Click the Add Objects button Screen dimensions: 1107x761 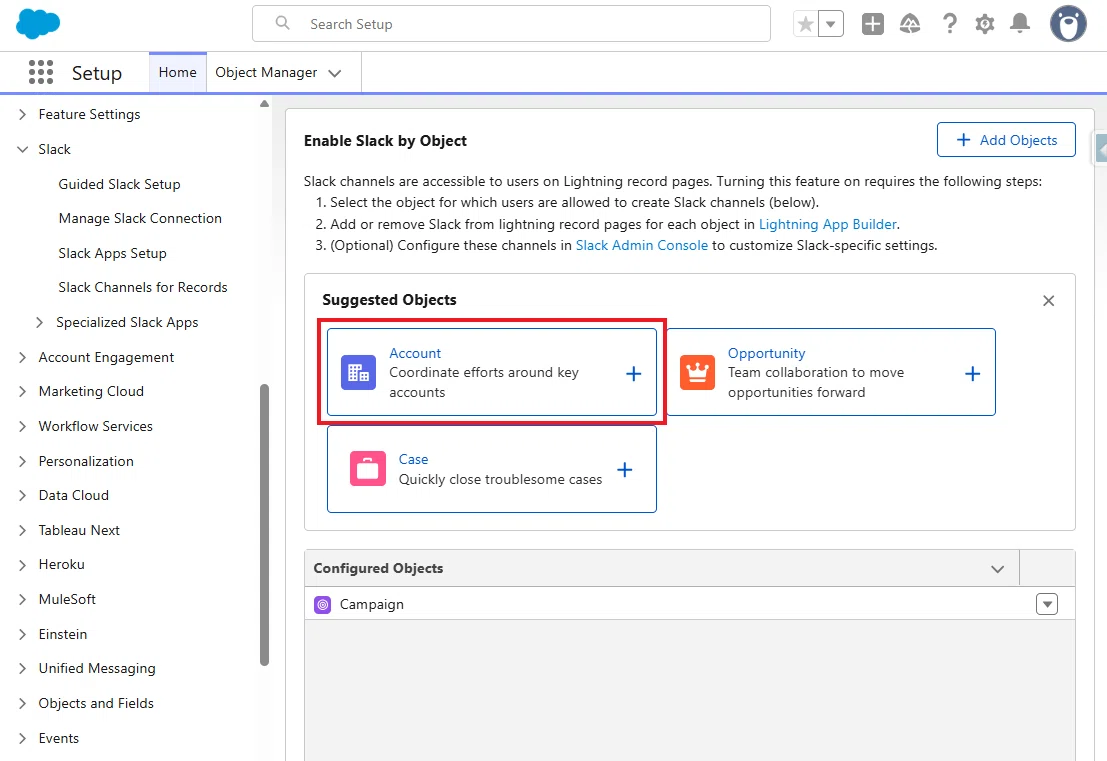(1006, 140)
